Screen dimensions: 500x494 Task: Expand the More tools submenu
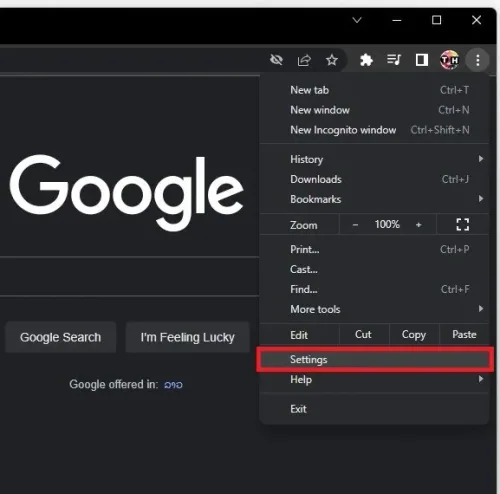tap(374, 309)
